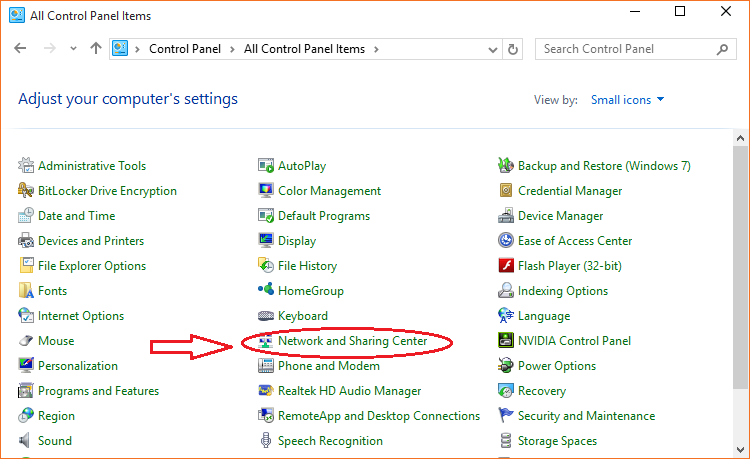This screenshot has width=750, height=459.
Task: Open the Internet Options icon
Action: [26, 316]
